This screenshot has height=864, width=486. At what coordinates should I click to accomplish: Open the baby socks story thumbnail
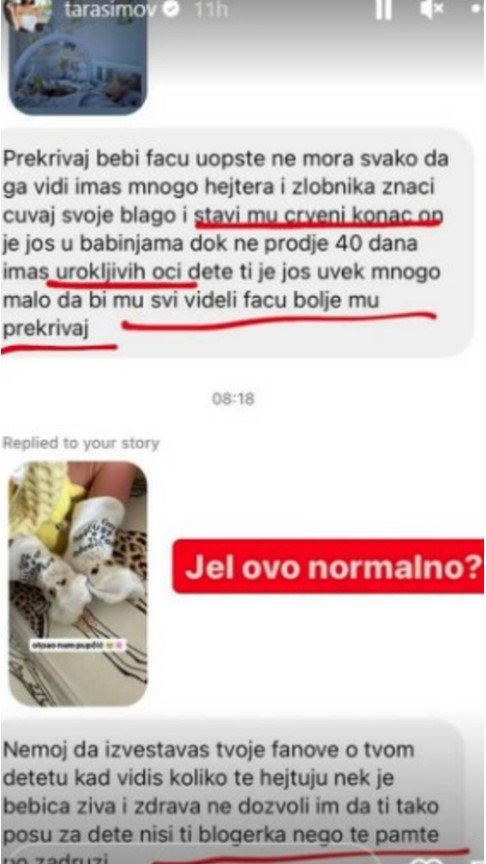click(x=78, y=584)
